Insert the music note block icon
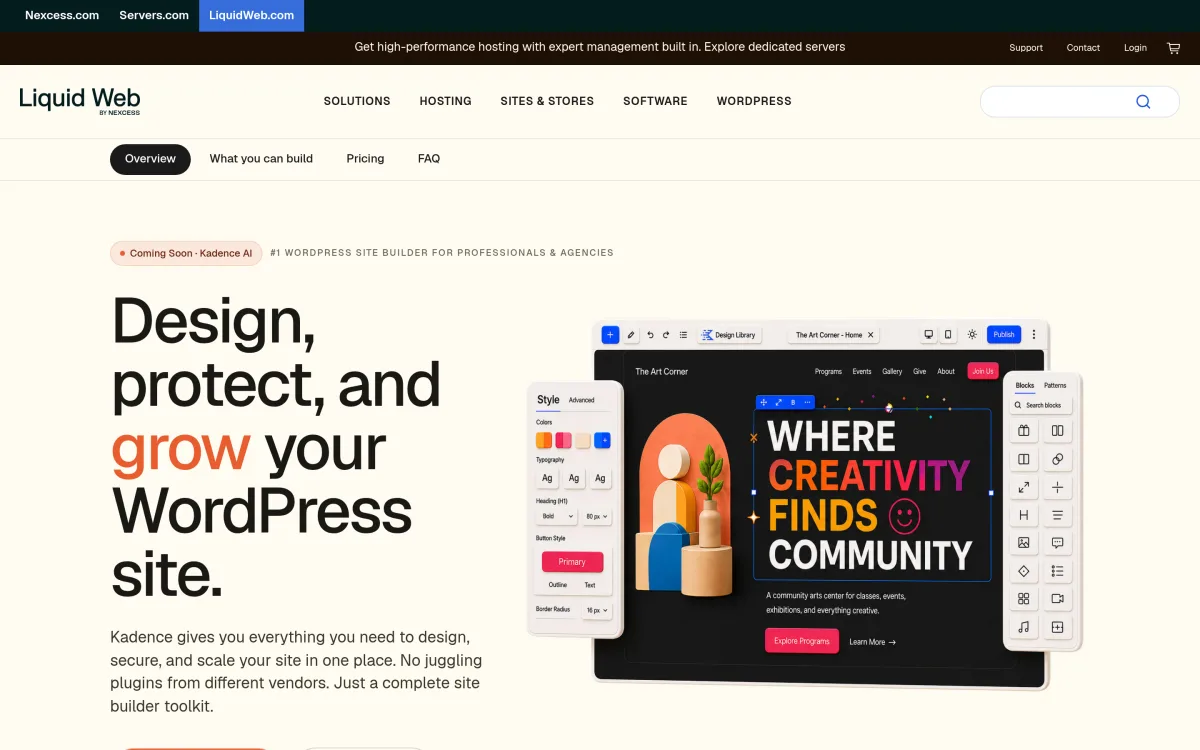Screen dimensions: 1200x750 click(1024, 627)
